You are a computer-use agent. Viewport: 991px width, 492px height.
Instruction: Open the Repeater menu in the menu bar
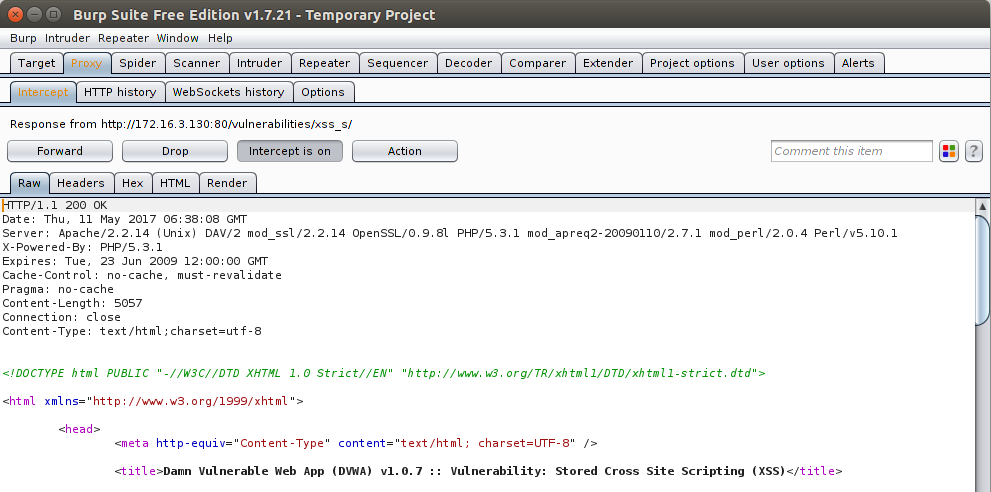123,38
